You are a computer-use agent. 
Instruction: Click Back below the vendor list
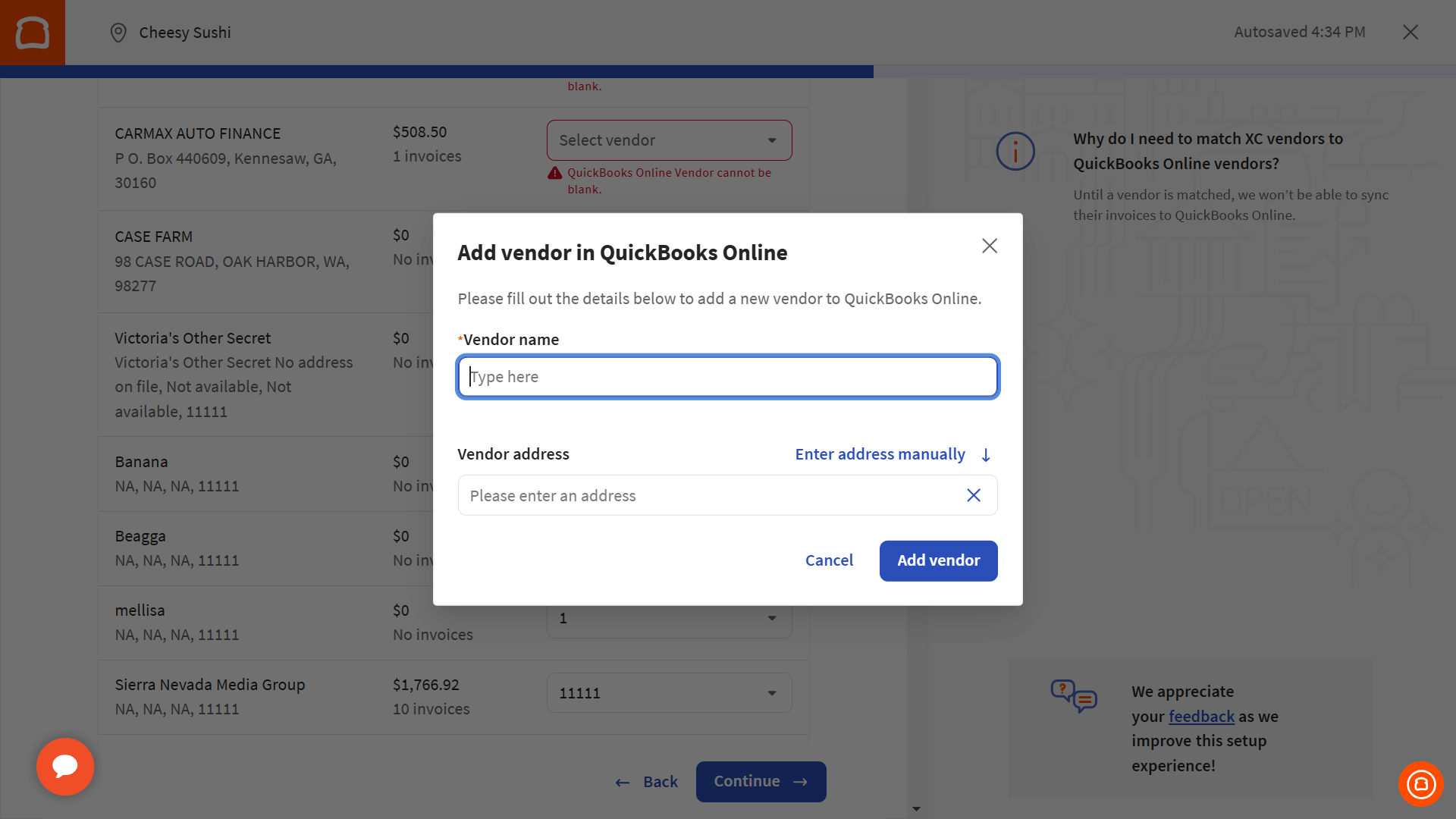tap(659, 781)
